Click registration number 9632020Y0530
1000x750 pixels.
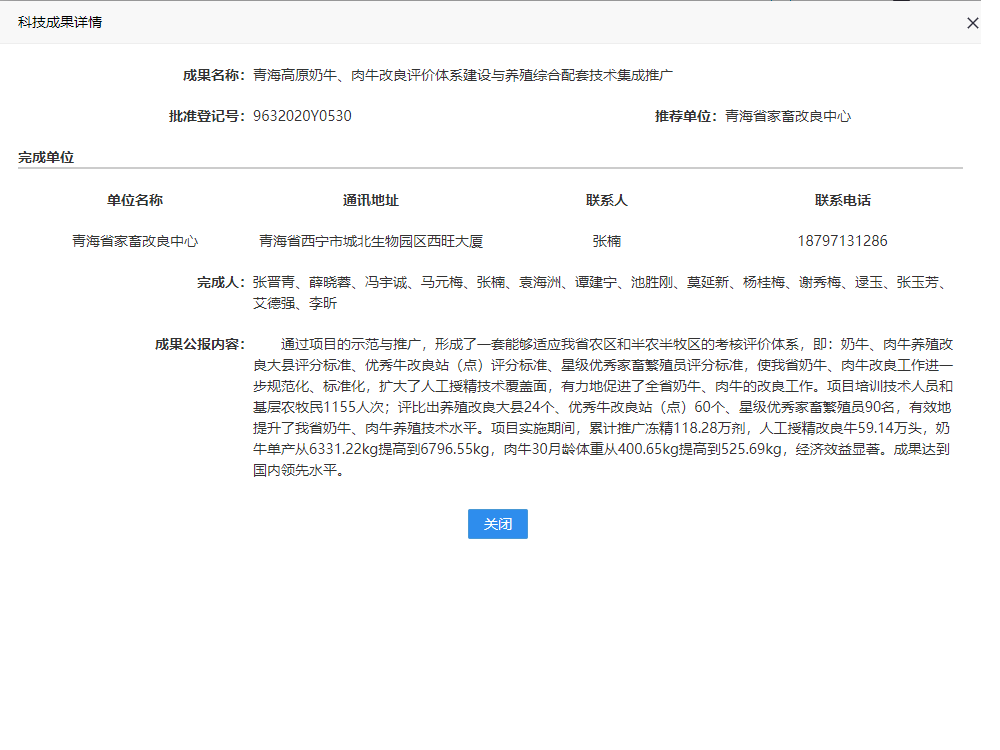(x=302, y=116)
